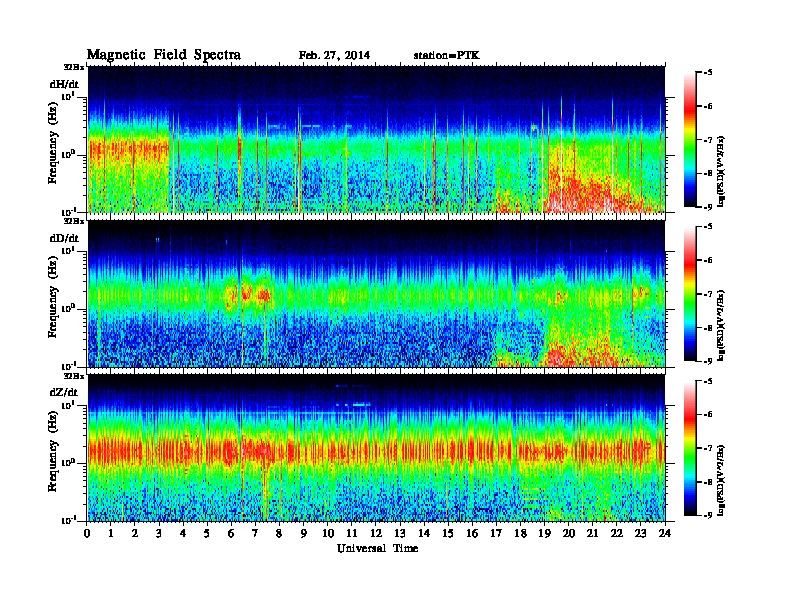Screen dimensions: 792x612
Task: Click inside the dZ/dt spectrogram plot
Action: pyautogui.click(x=376, y=448)
